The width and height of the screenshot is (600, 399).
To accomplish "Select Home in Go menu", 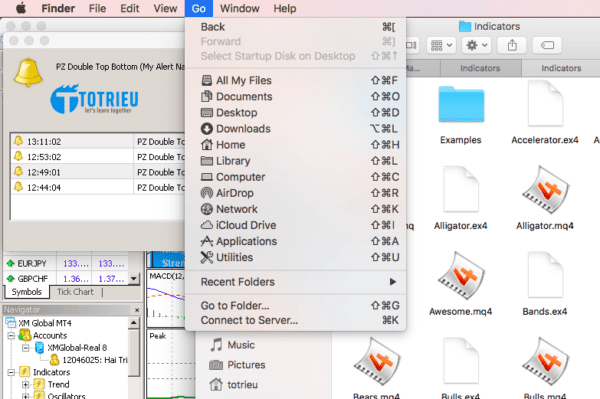I will click(x=295, y=145).
